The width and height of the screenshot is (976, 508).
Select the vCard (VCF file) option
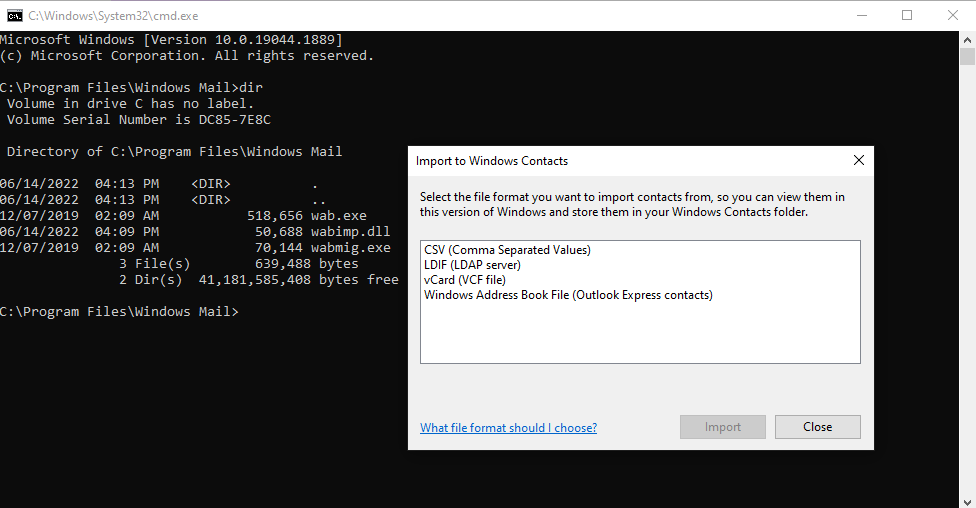click(x=464, y=280)
